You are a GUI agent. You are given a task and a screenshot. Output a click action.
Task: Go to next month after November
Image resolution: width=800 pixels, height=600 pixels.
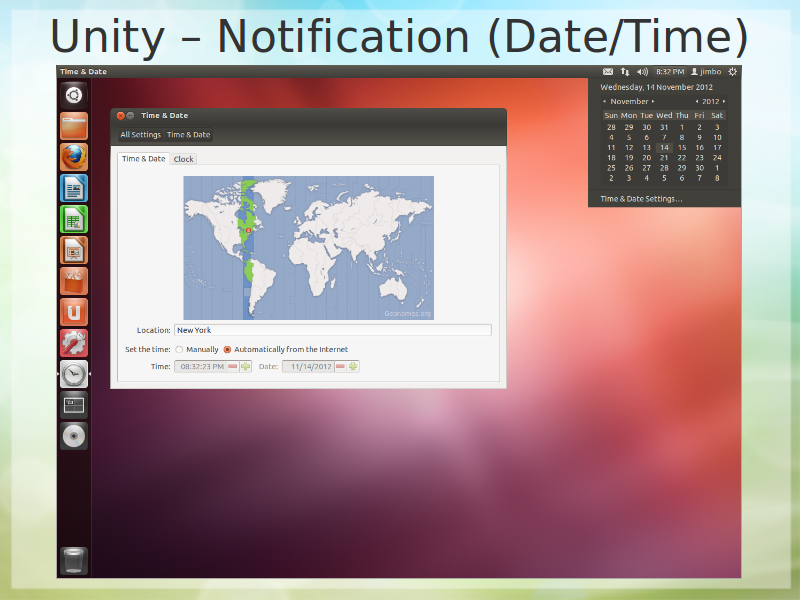coord(653,102)
